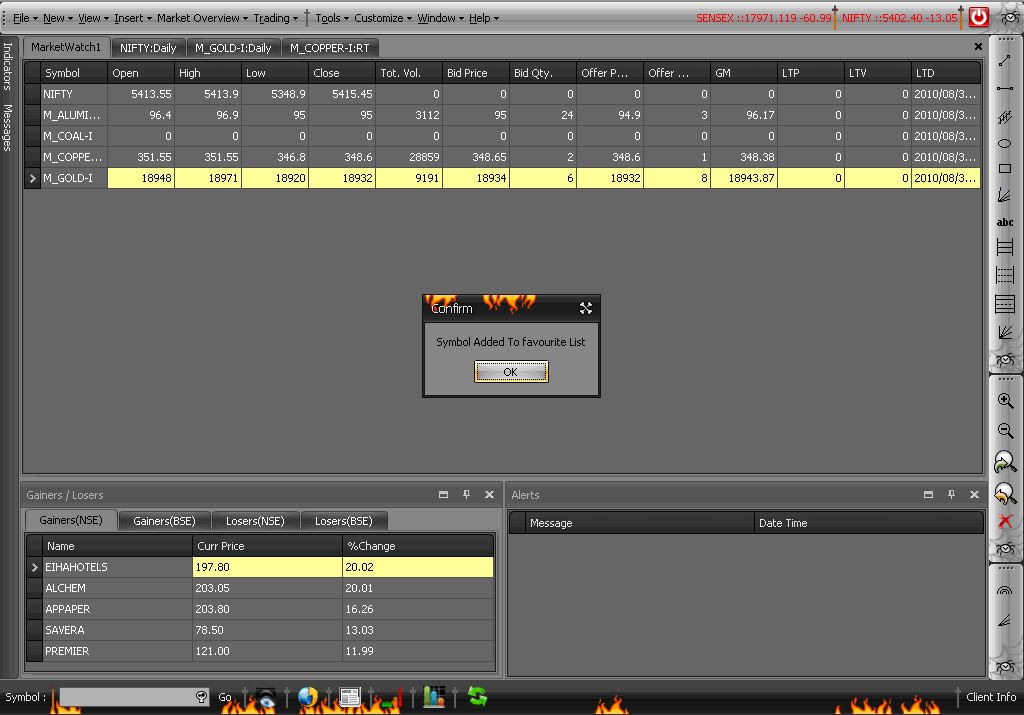
Task: Open the Alerts panel dropdown button
Action: (x=928, y=495)
